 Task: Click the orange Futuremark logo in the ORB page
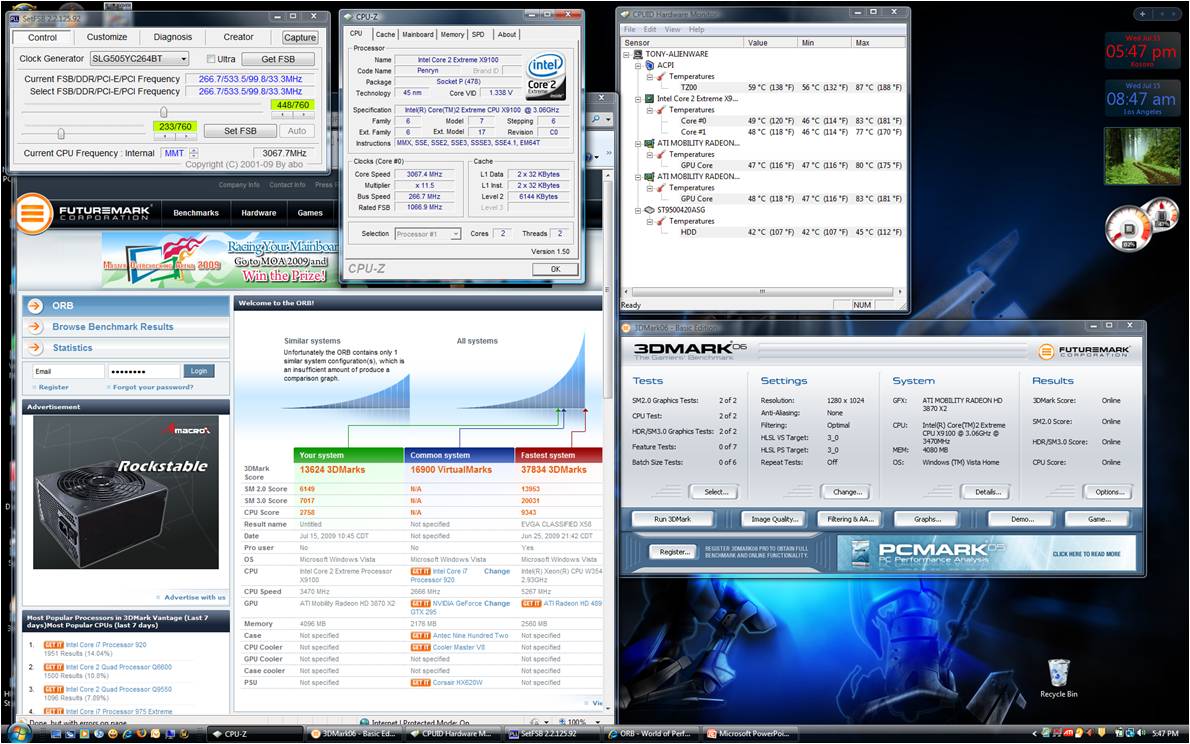tap(33, 213)
